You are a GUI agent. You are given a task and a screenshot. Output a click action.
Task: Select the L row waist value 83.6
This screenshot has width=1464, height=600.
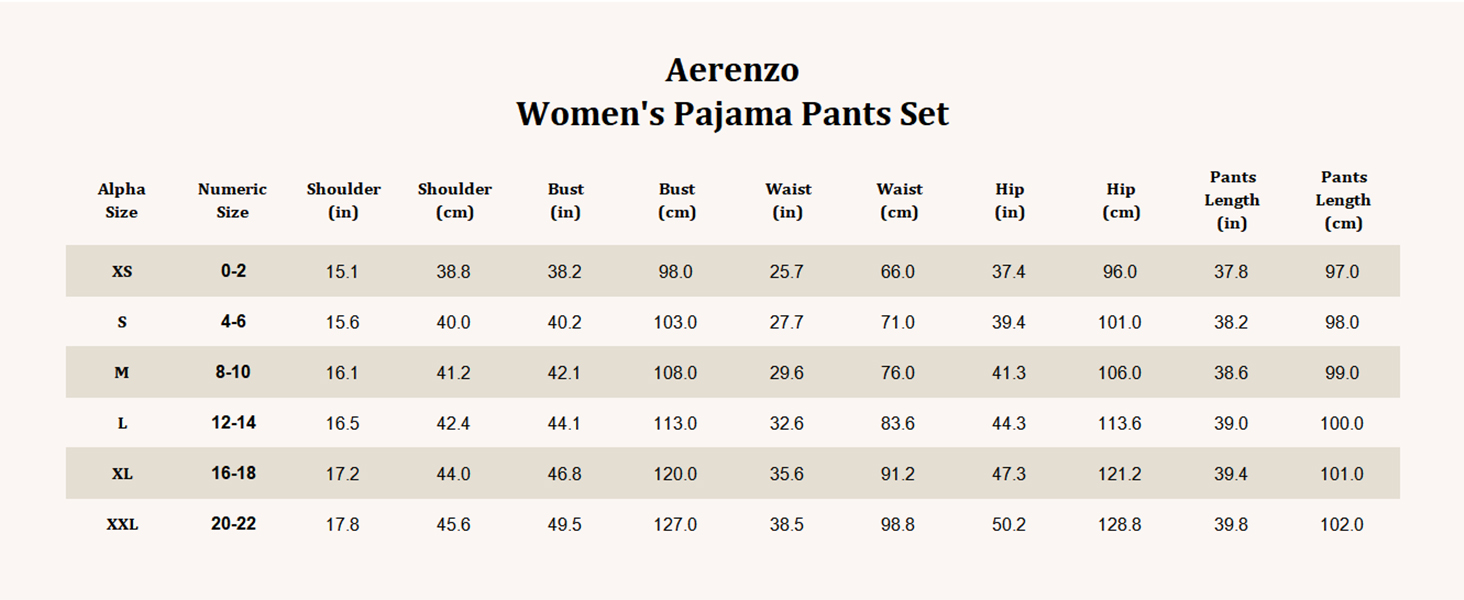coord(898,423)
